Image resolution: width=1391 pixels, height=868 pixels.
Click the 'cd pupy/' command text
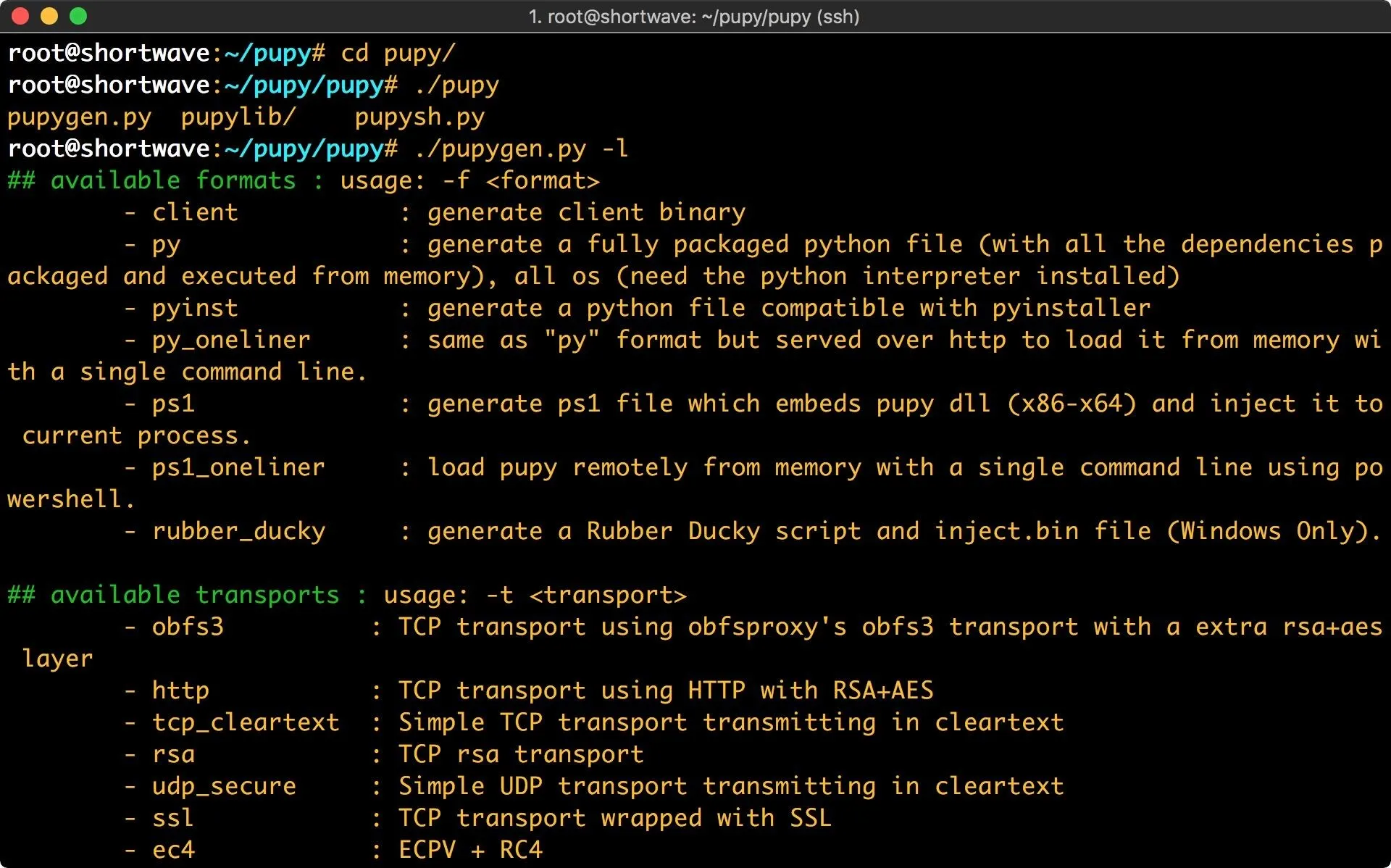[x=398, y=54]
